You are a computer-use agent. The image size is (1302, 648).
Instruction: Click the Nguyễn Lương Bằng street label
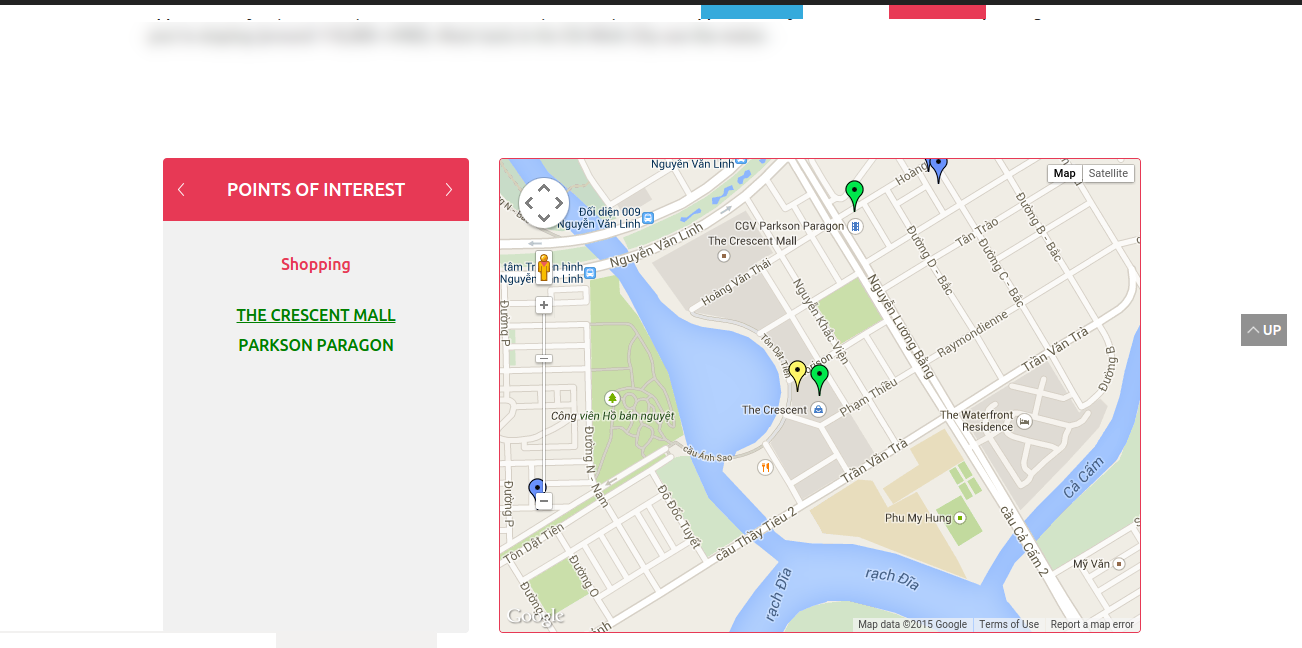coord(901,327)
